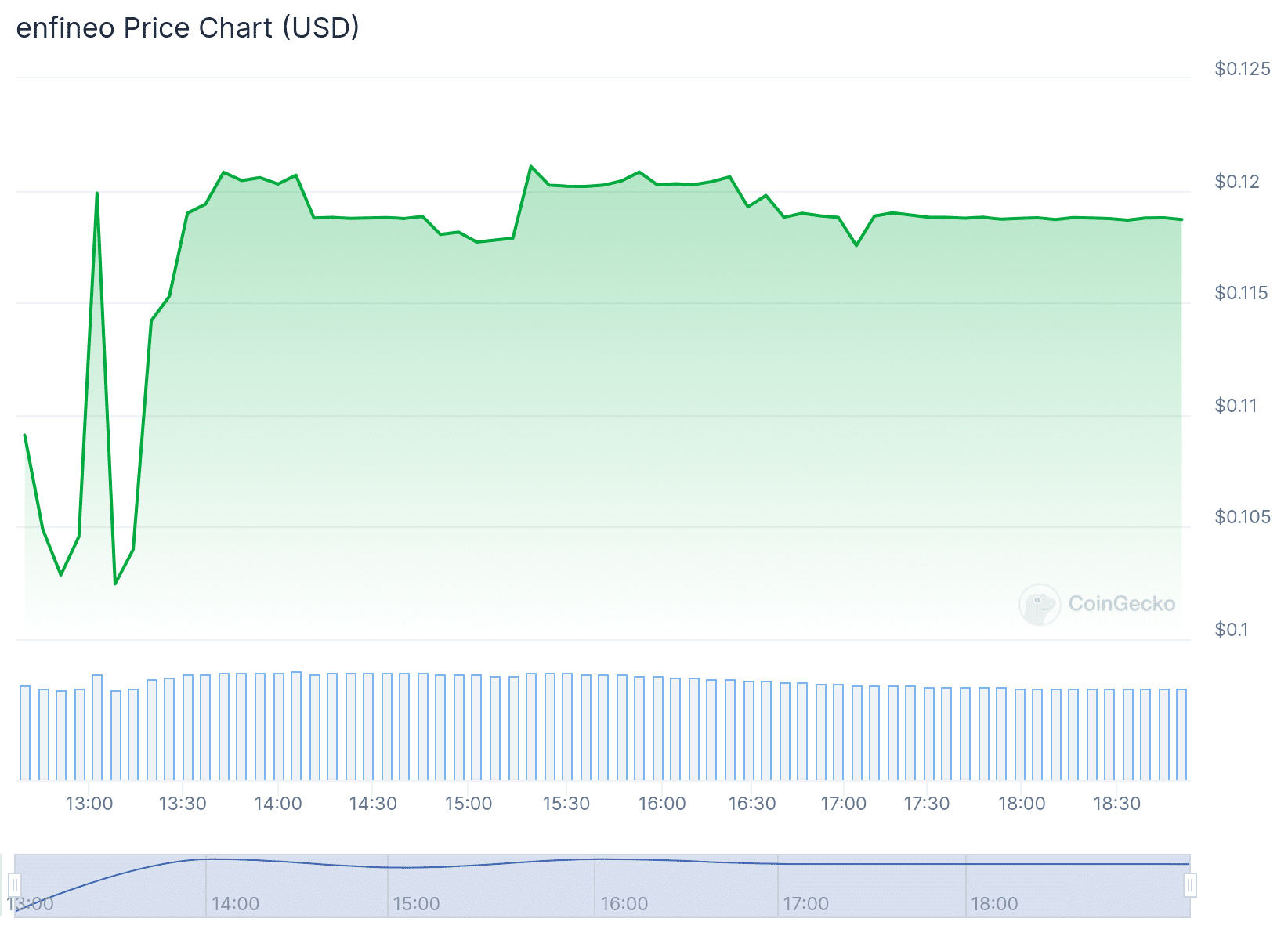
Task: Click the $0.12 price axis label
Action: (1237, 182)
